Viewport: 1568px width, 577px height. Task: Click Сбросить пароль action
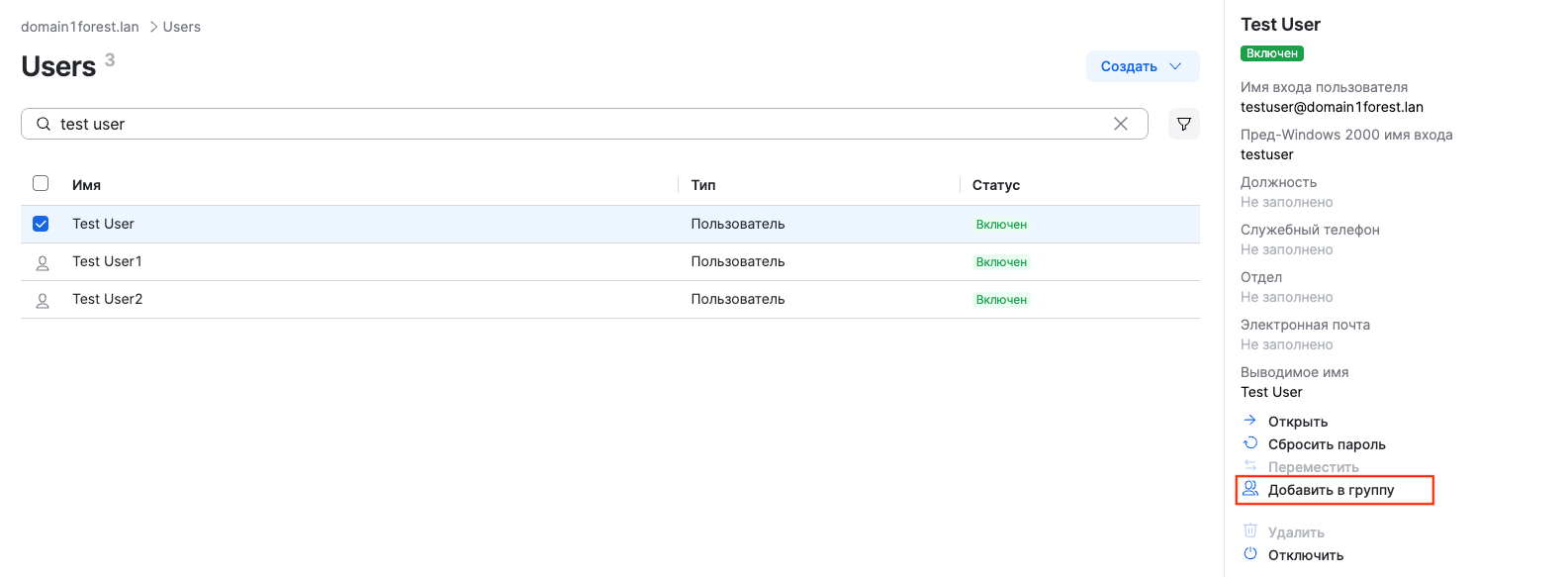click(1326, 444)
